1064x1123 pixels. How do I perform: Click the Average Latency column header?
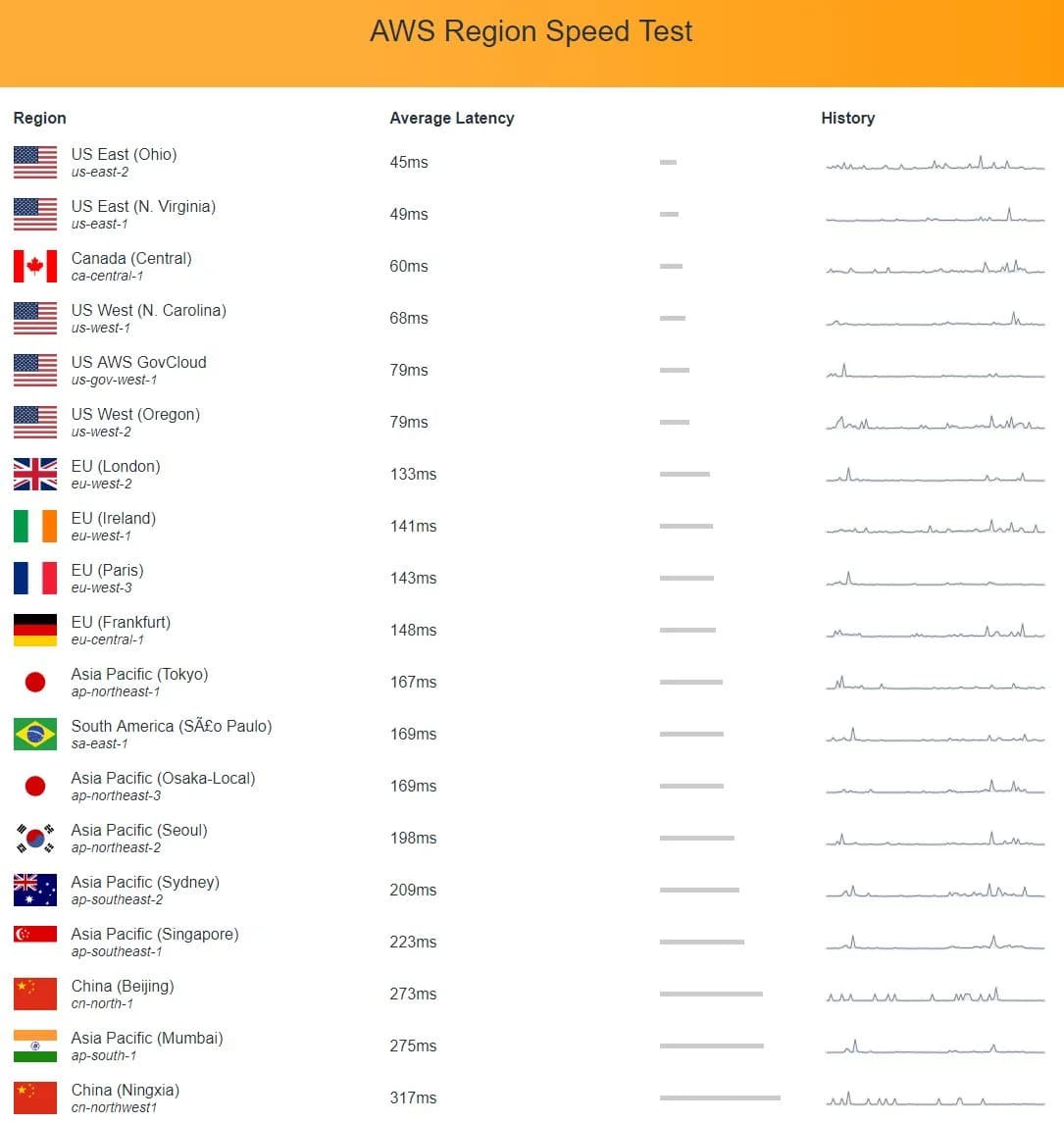[452, 118]
